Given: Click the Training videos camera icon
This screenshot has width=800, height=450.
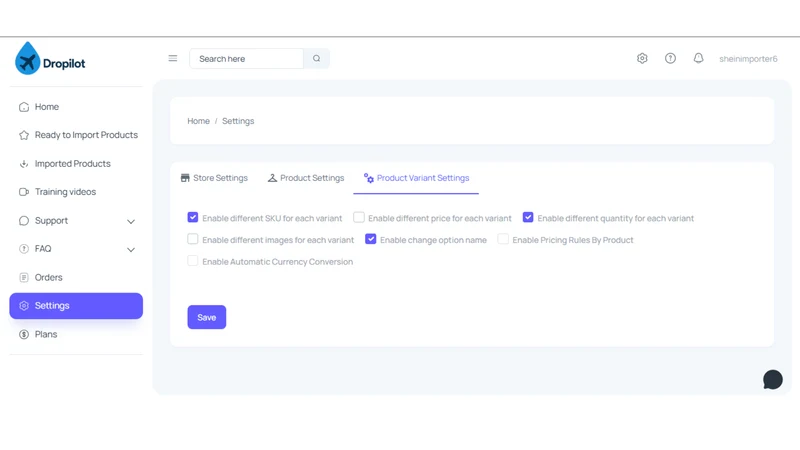Looking at the screenshot, I should 24,192.
